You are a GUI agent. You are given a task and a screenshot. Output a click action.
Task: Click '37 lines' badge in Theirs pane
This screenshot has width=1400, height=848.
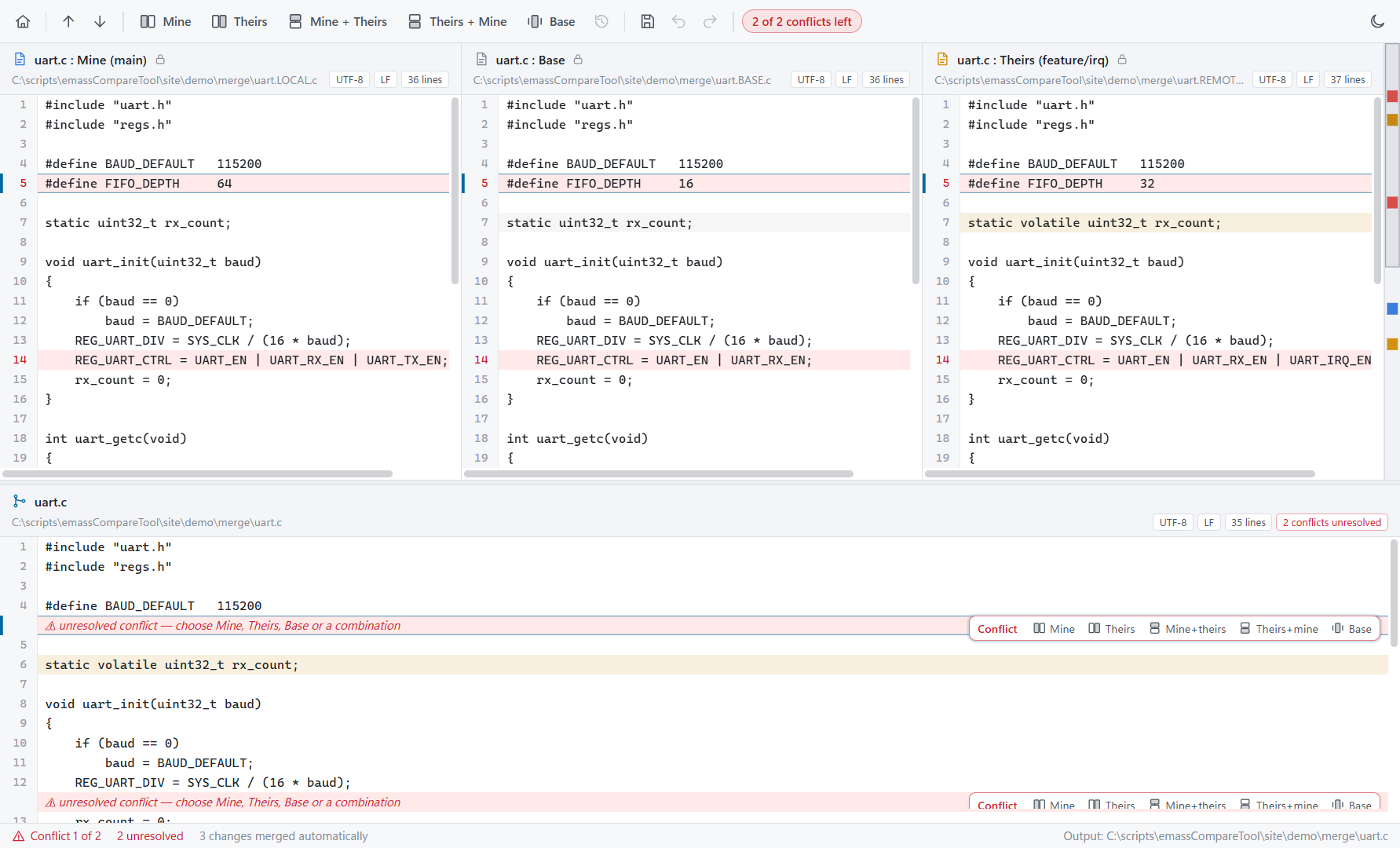1347,79
